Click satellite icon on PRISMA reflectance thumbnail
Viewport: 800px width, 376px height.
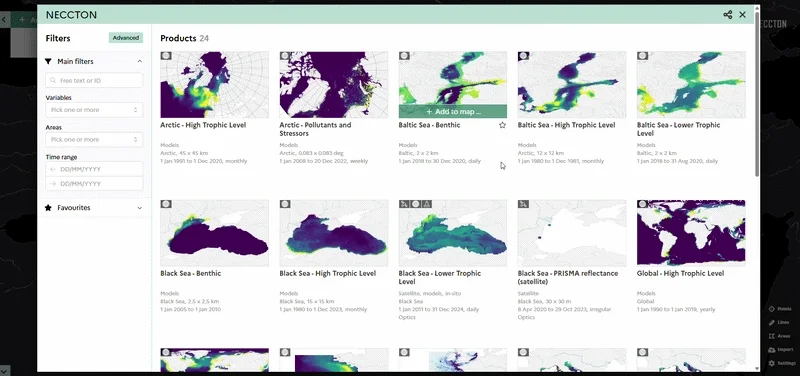click(x=523, y=204)
